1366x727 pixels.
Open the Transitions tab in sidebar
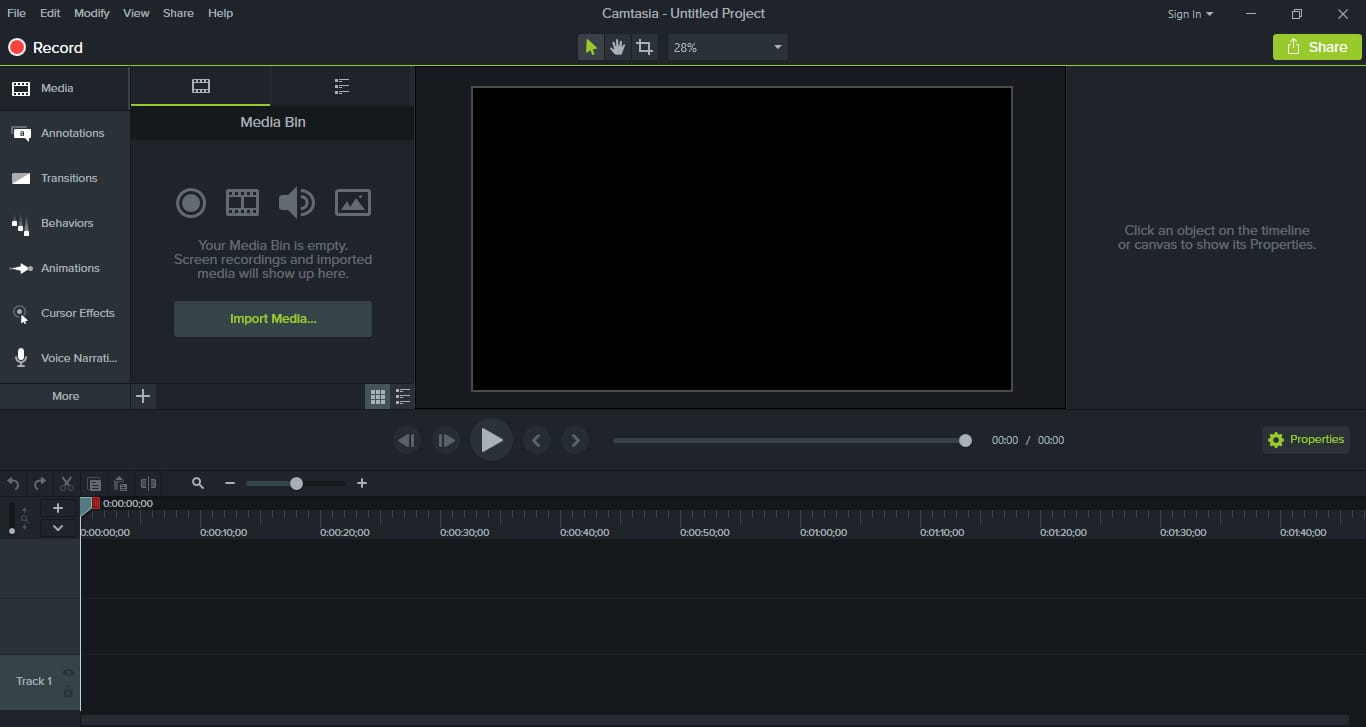point(65,178)
